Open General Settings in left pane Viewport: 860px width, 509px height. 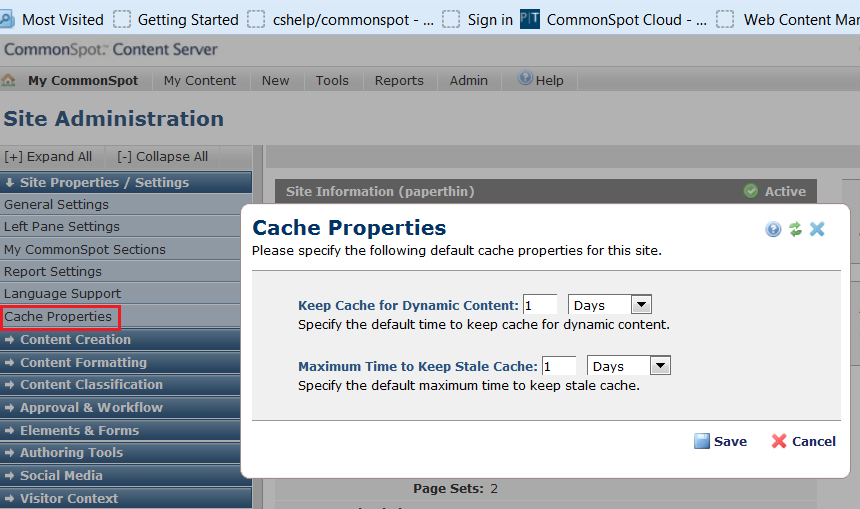[56, 205]
